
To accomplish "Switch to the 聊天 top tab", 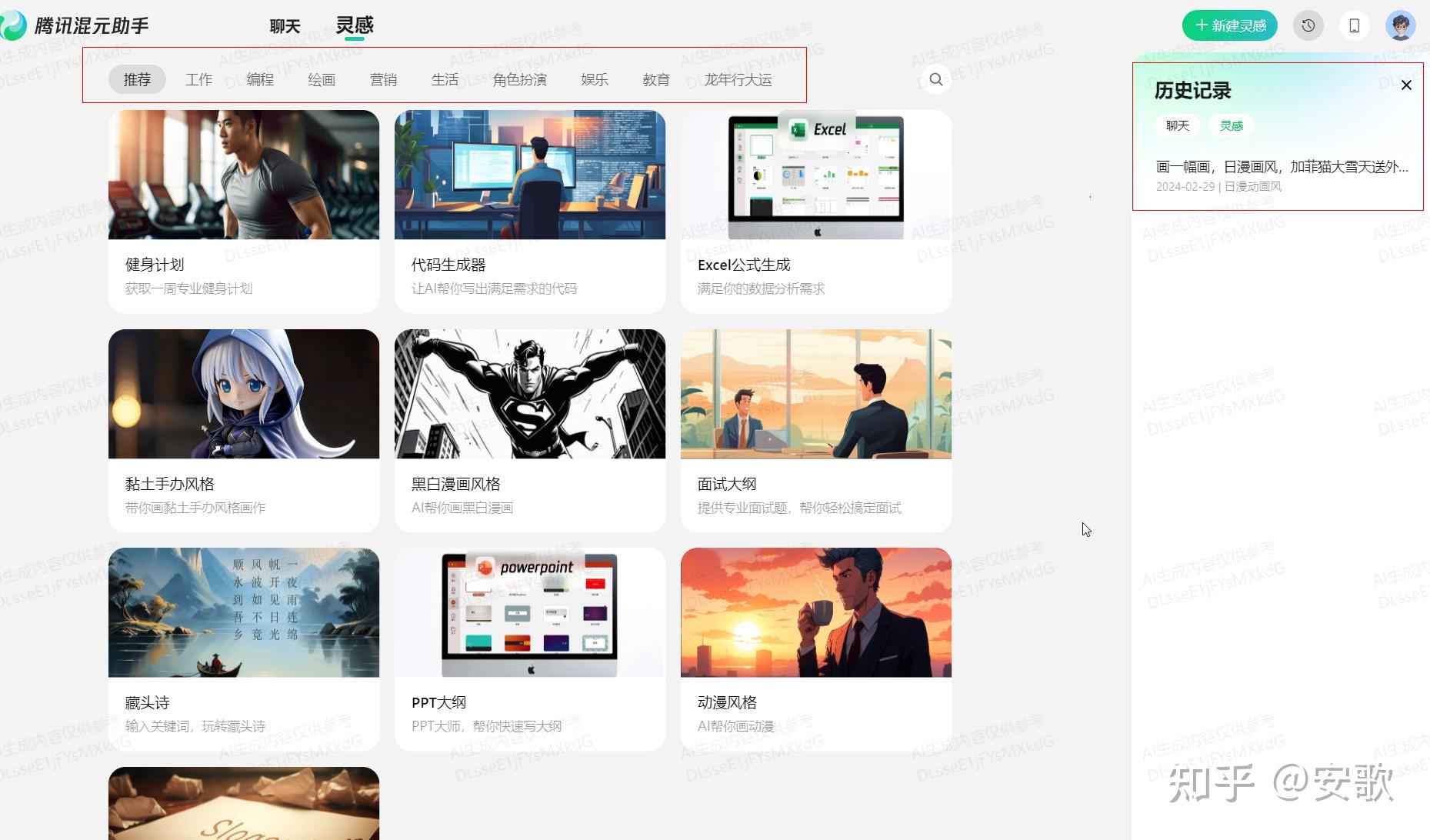I will [285, 26].
